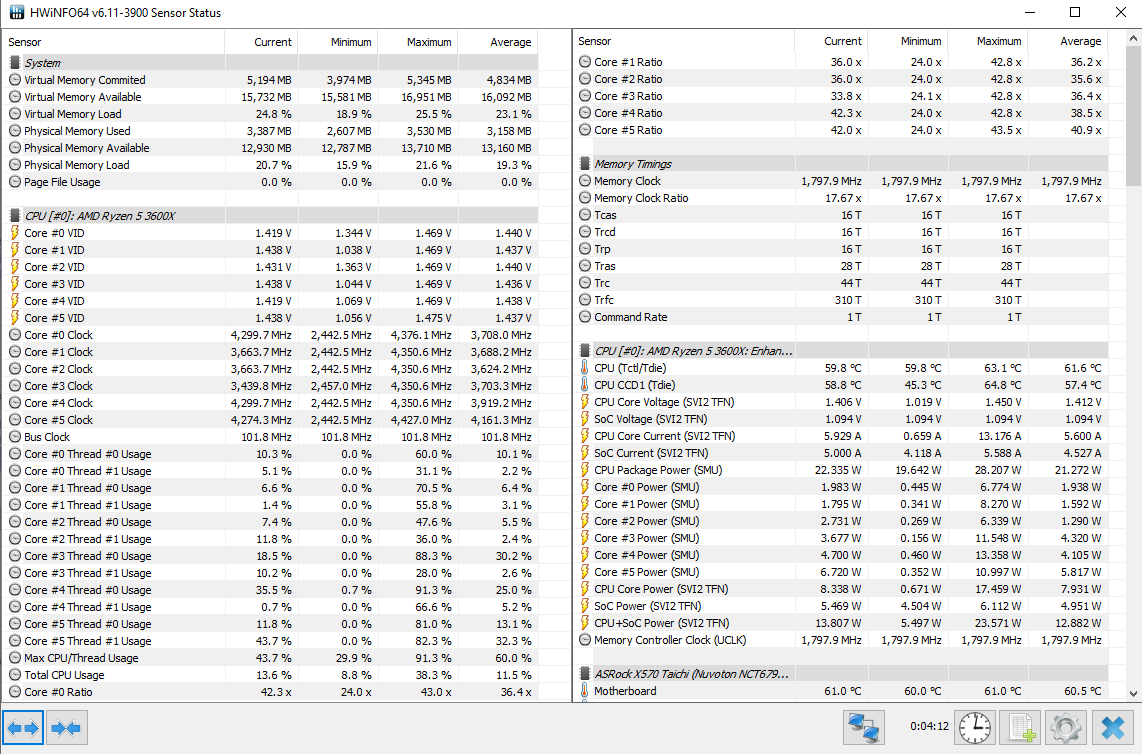The height and width of the screenshot is (754, 1142).
Task: Click the ASRock X570 Taichi group icon
Action: (x=585, y=674)
